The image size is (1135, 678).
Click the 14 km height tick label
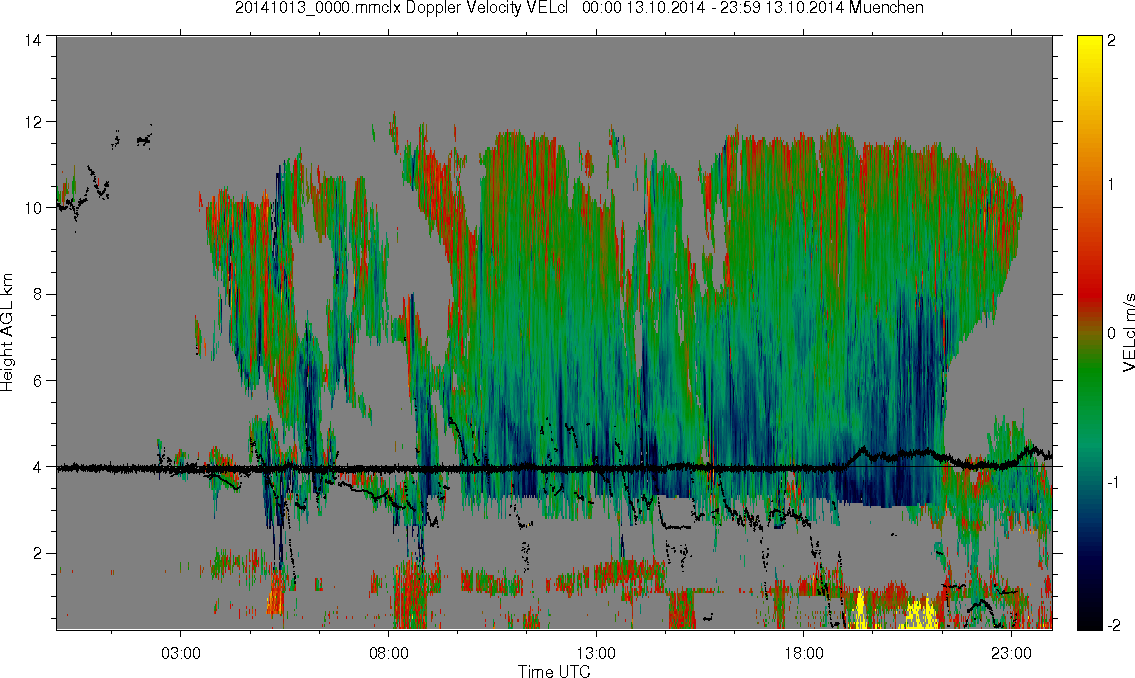[x=33, y=41]
